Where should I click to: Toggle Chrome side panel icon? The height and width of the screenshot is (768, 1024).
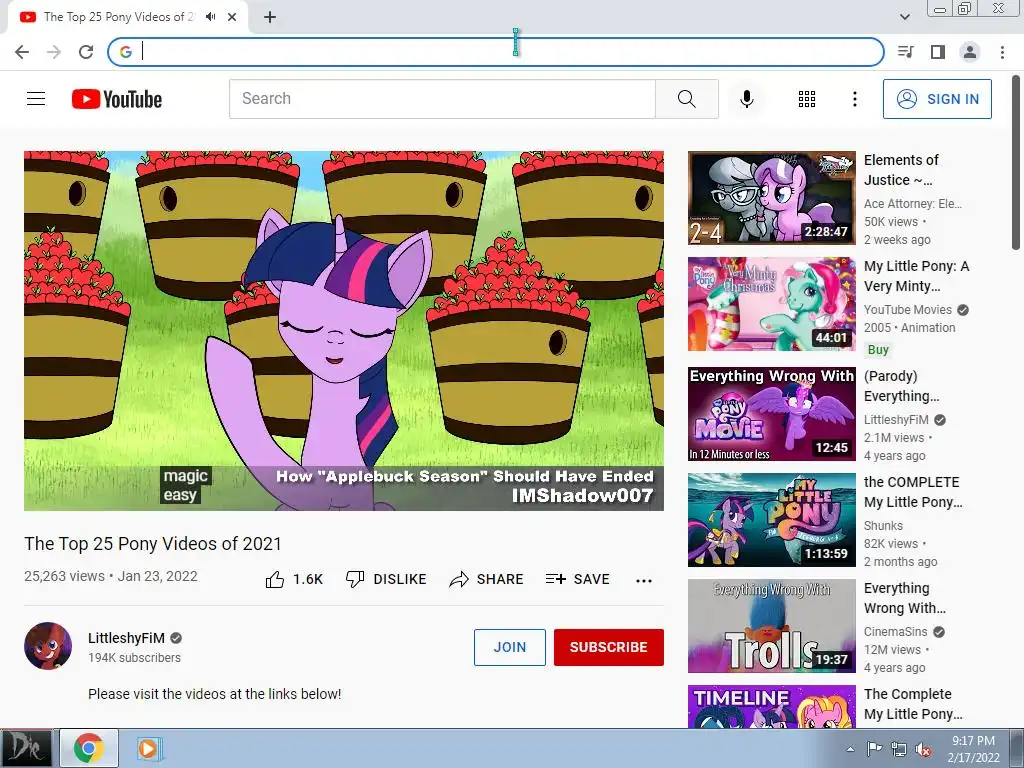coord(938,52)
